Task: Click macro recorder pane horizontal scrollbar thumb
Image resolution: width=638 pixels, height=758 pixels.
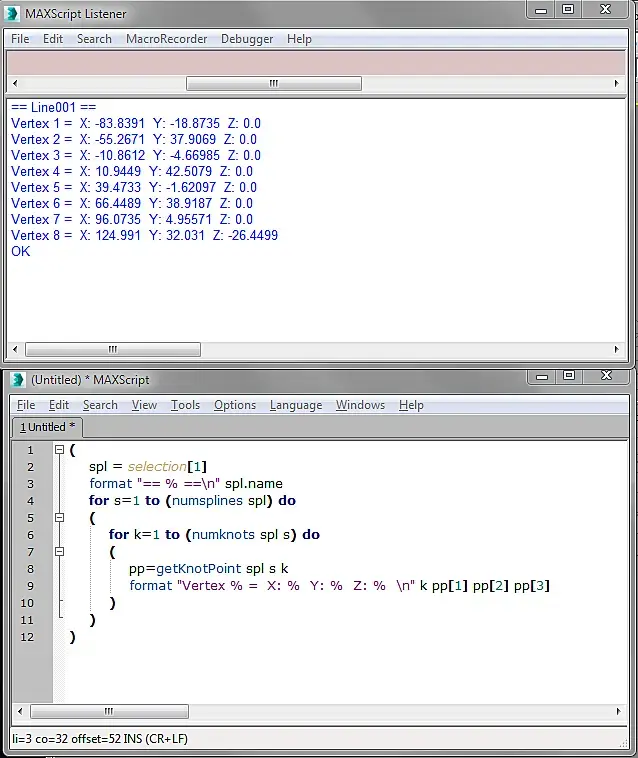Action: tap(274, 83)
